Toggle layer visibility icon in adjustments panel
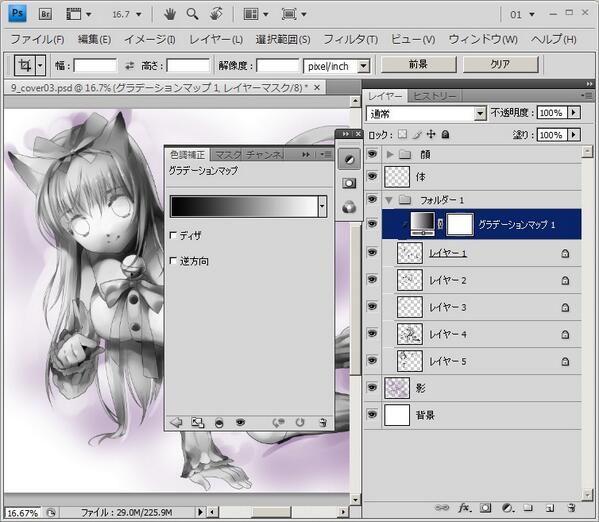Viewport: 599px width, 522px height. [240, 422]
